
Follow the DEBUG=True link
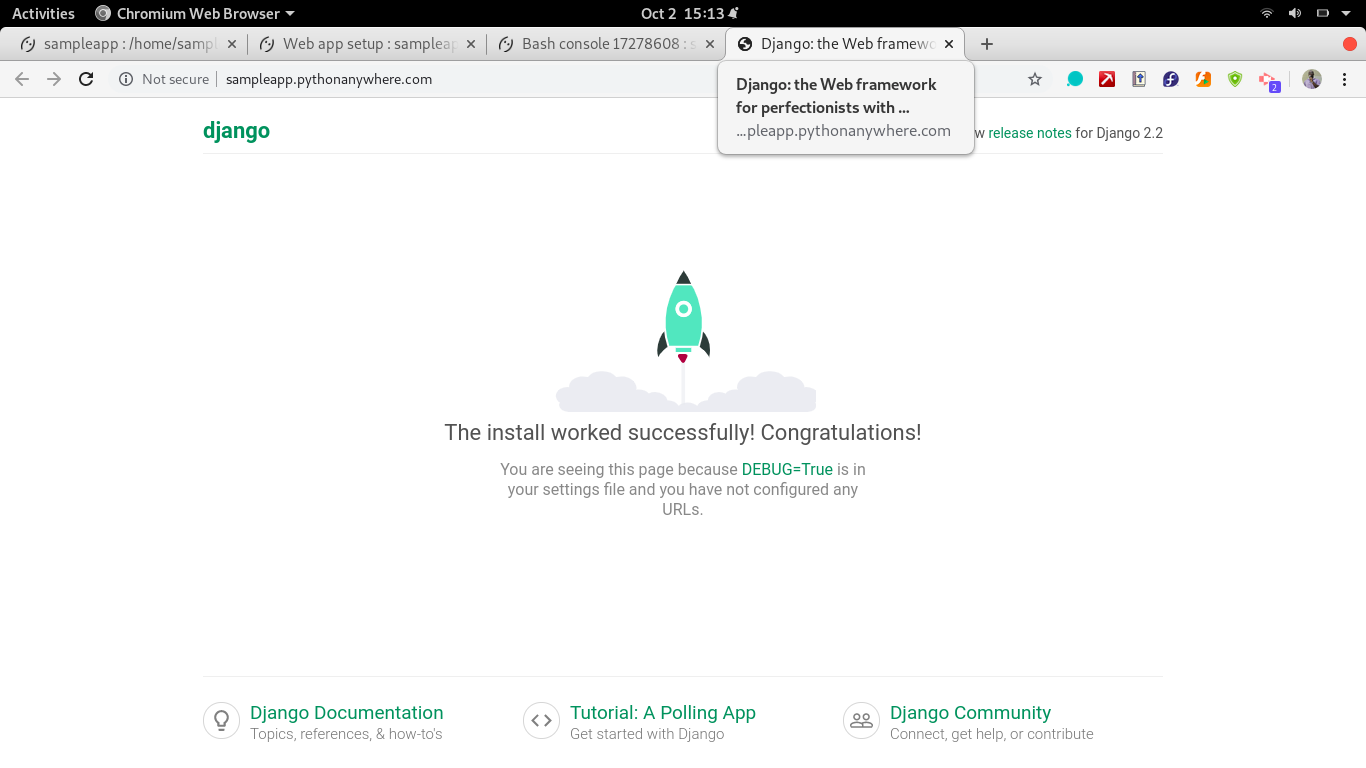787,469
